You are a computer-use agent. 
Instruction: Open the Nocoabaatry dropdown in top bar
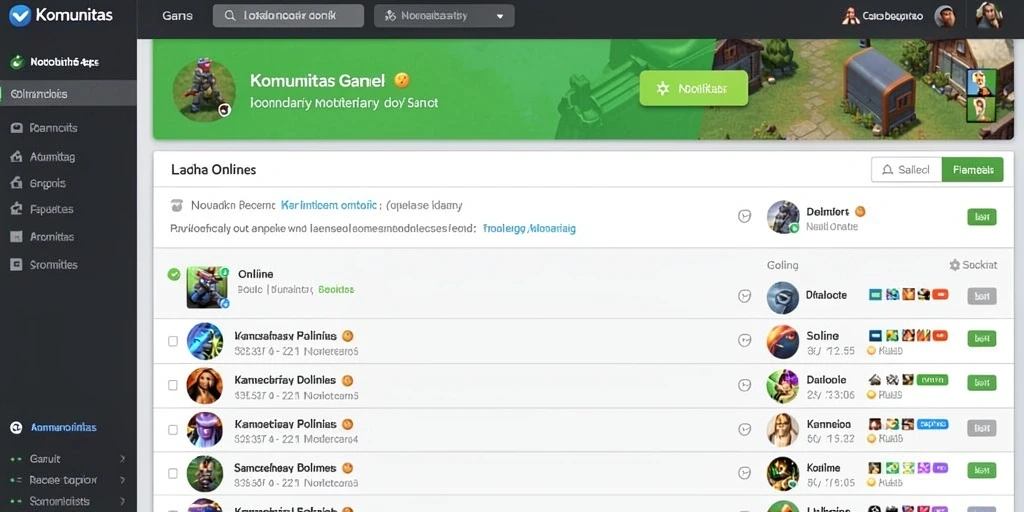click(444, 16)
